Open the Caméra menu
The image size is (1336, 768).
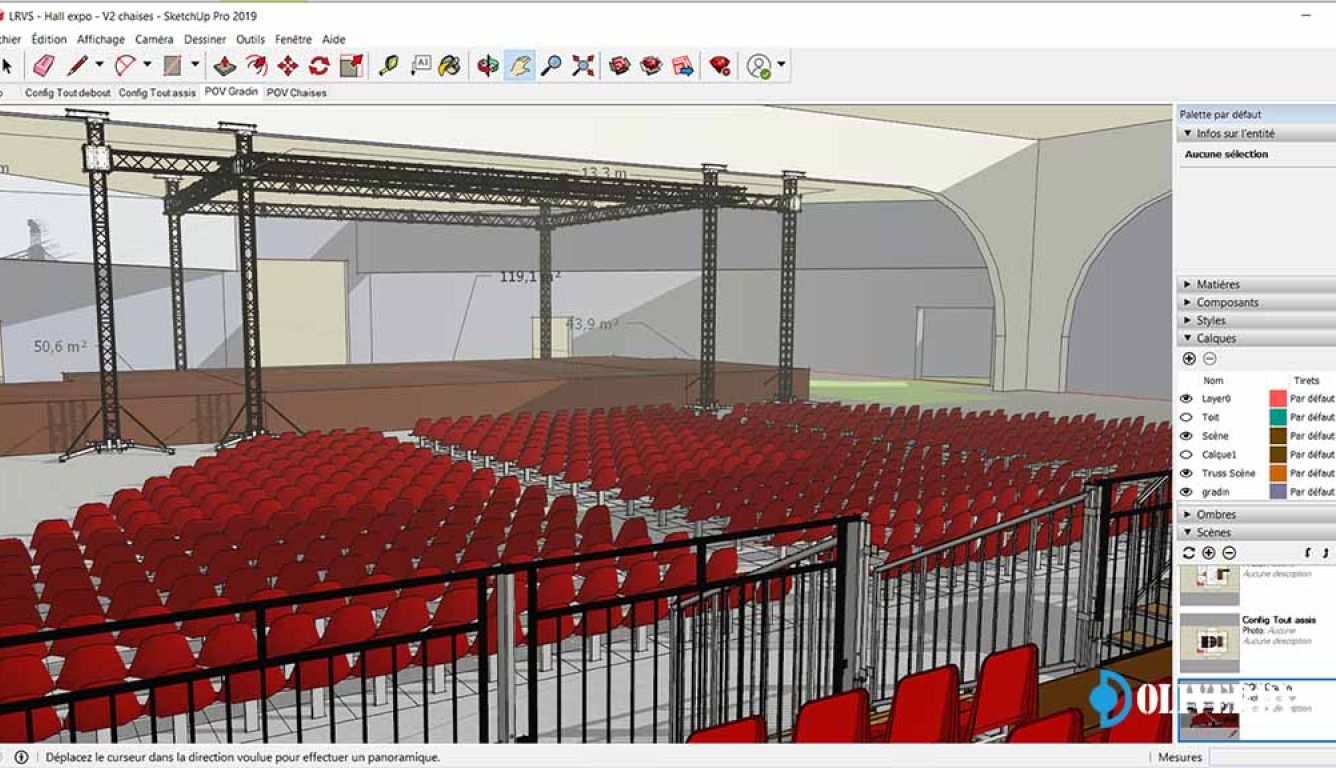(152, 39)
